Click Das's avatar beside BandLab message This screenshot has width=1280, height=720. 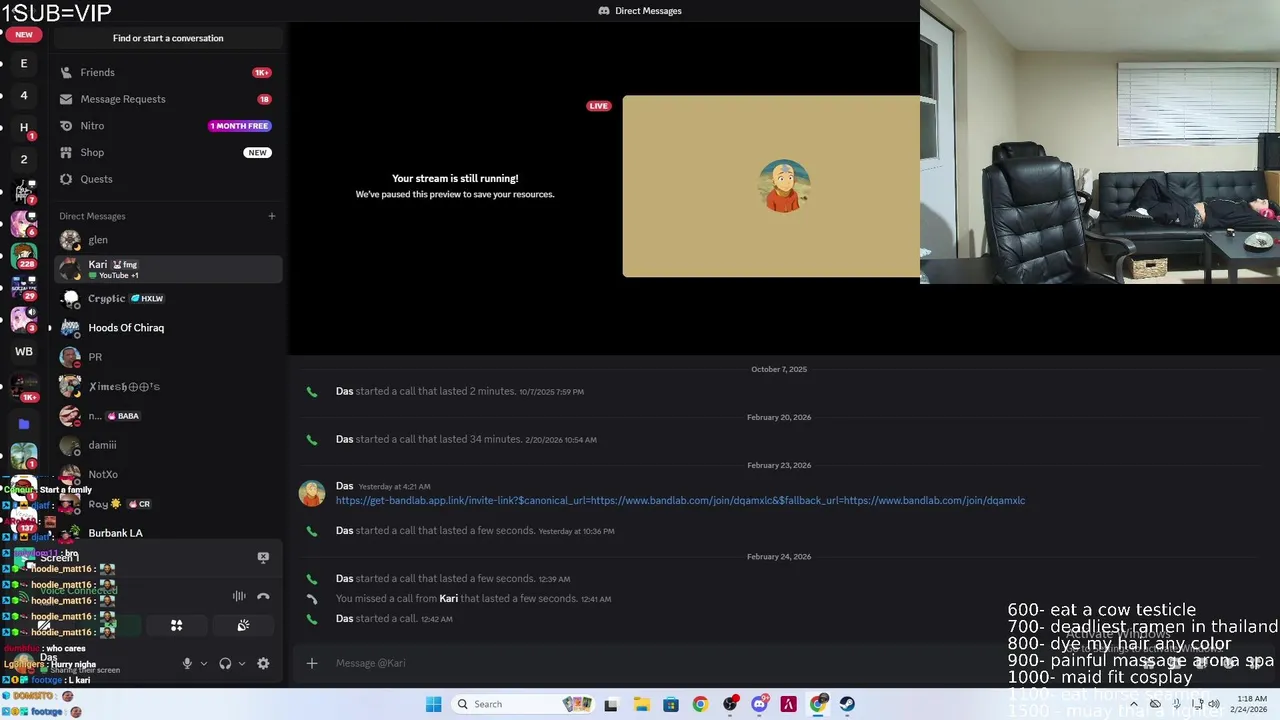(x=312, y=493)
